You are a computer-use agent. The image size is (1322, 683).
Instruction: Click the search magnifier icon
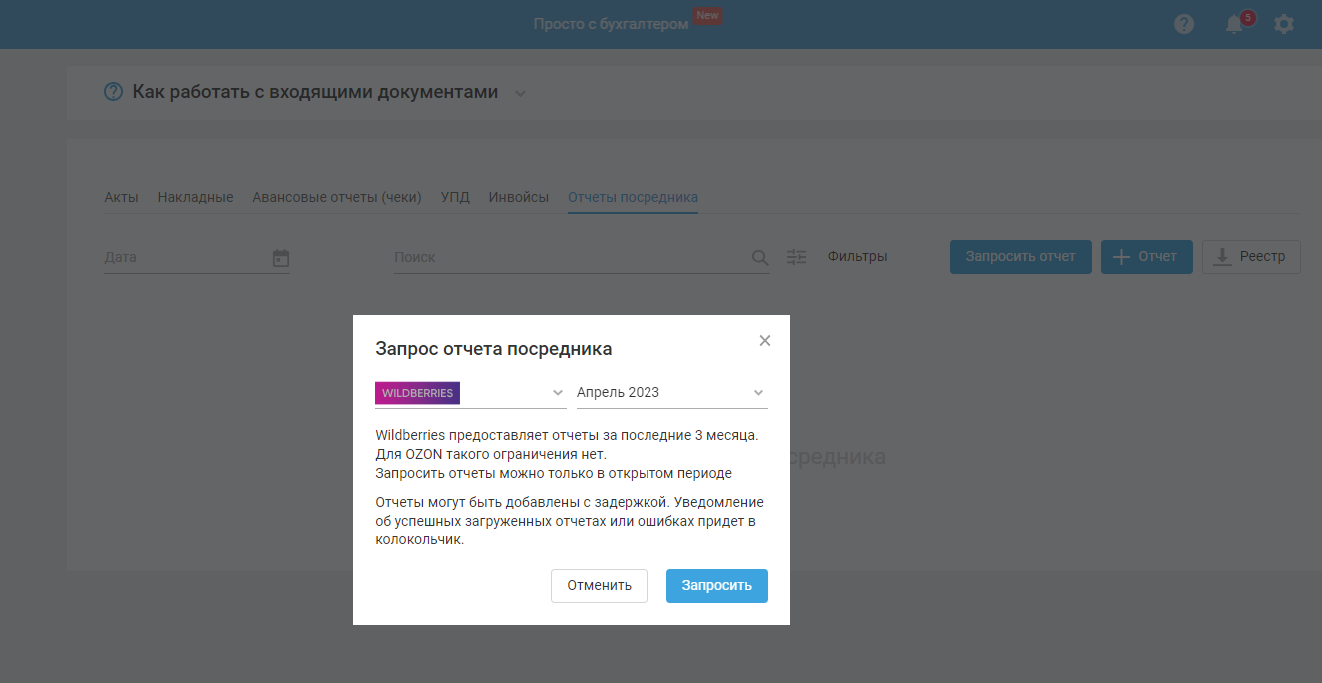click(x=760, y=258)
